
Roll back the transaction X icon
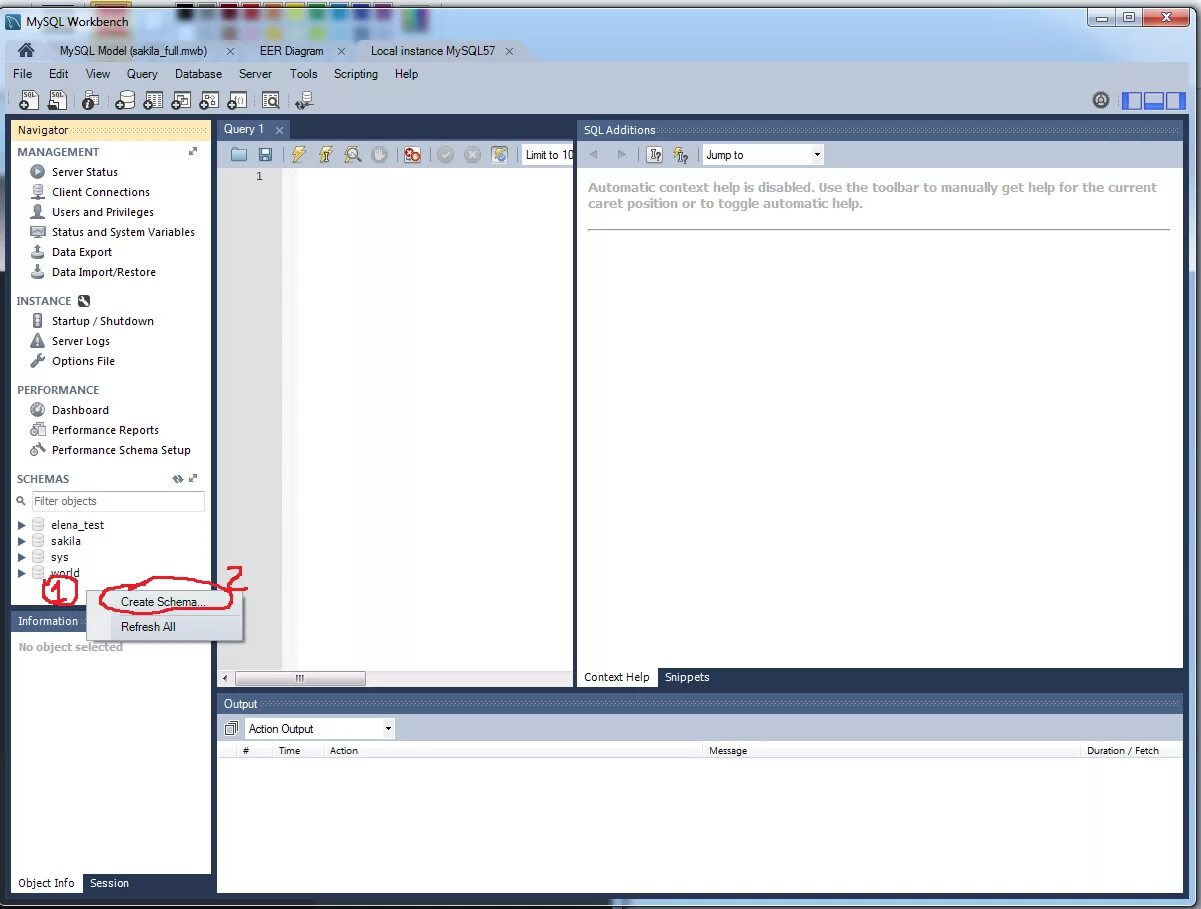pyautogui.click(x=472, y=155)
